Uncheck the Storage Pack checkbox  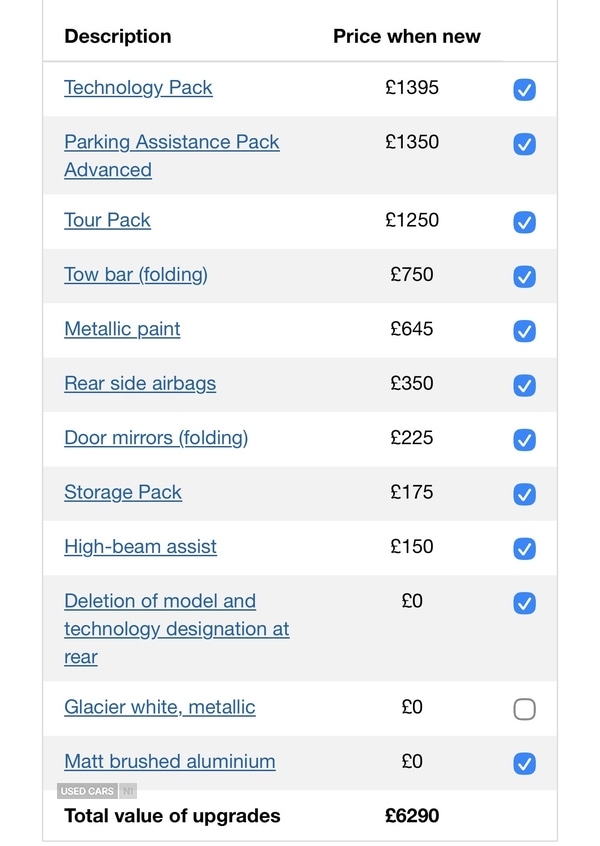(524, 494)
